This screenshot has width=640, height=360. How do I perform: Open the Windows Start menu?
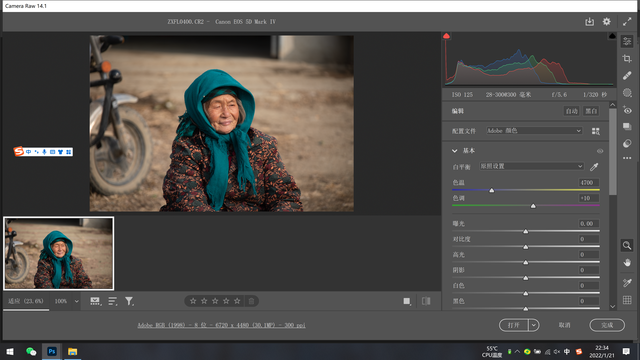[x=10, y=351]
